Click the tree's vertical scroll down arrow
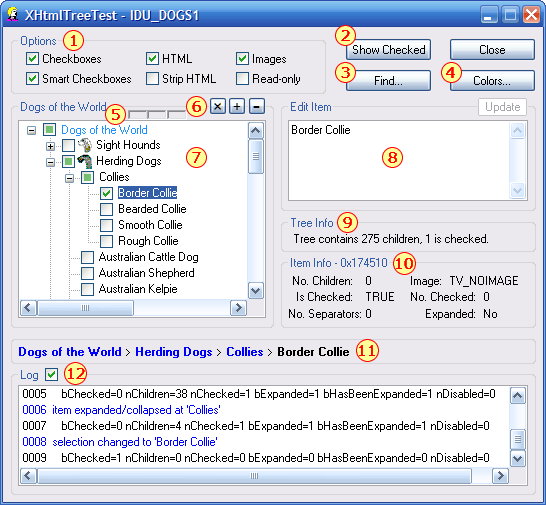Image resolution: width=546 pixels, height=505 pixels. (256, 290)
